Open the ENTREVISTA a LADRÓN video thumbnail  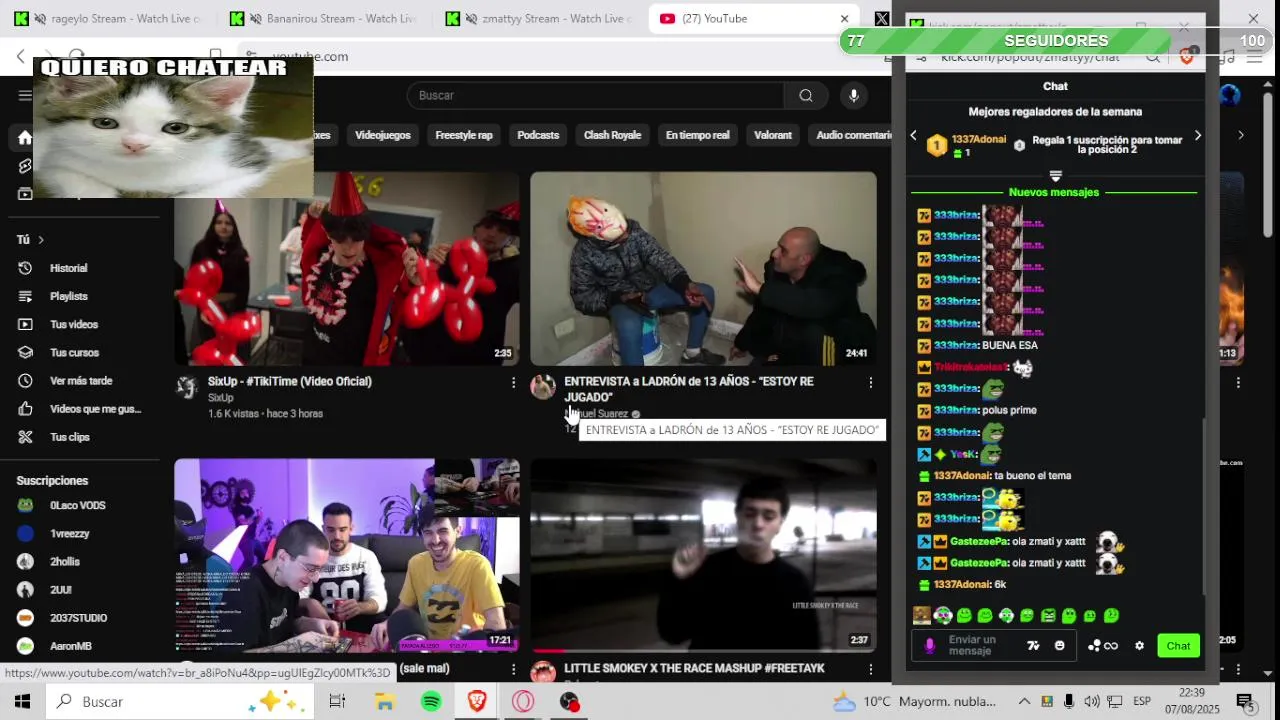point(703,268)
